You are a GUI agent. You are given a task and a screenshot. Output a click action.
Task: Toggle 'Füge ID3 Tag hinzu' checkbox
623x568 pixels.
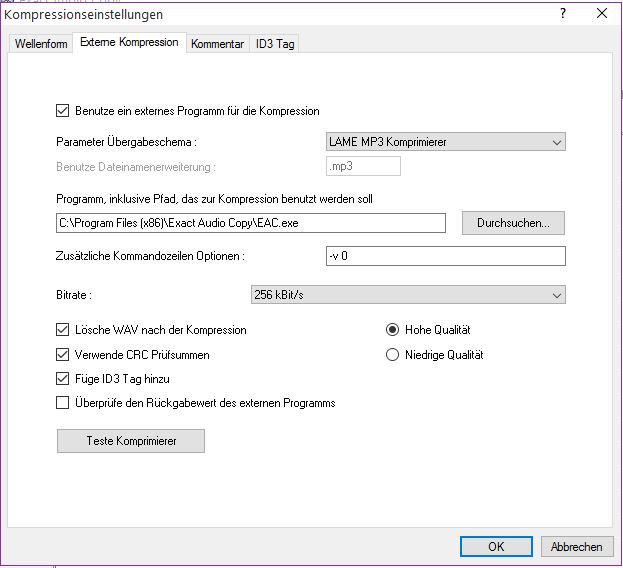[65, 379]
